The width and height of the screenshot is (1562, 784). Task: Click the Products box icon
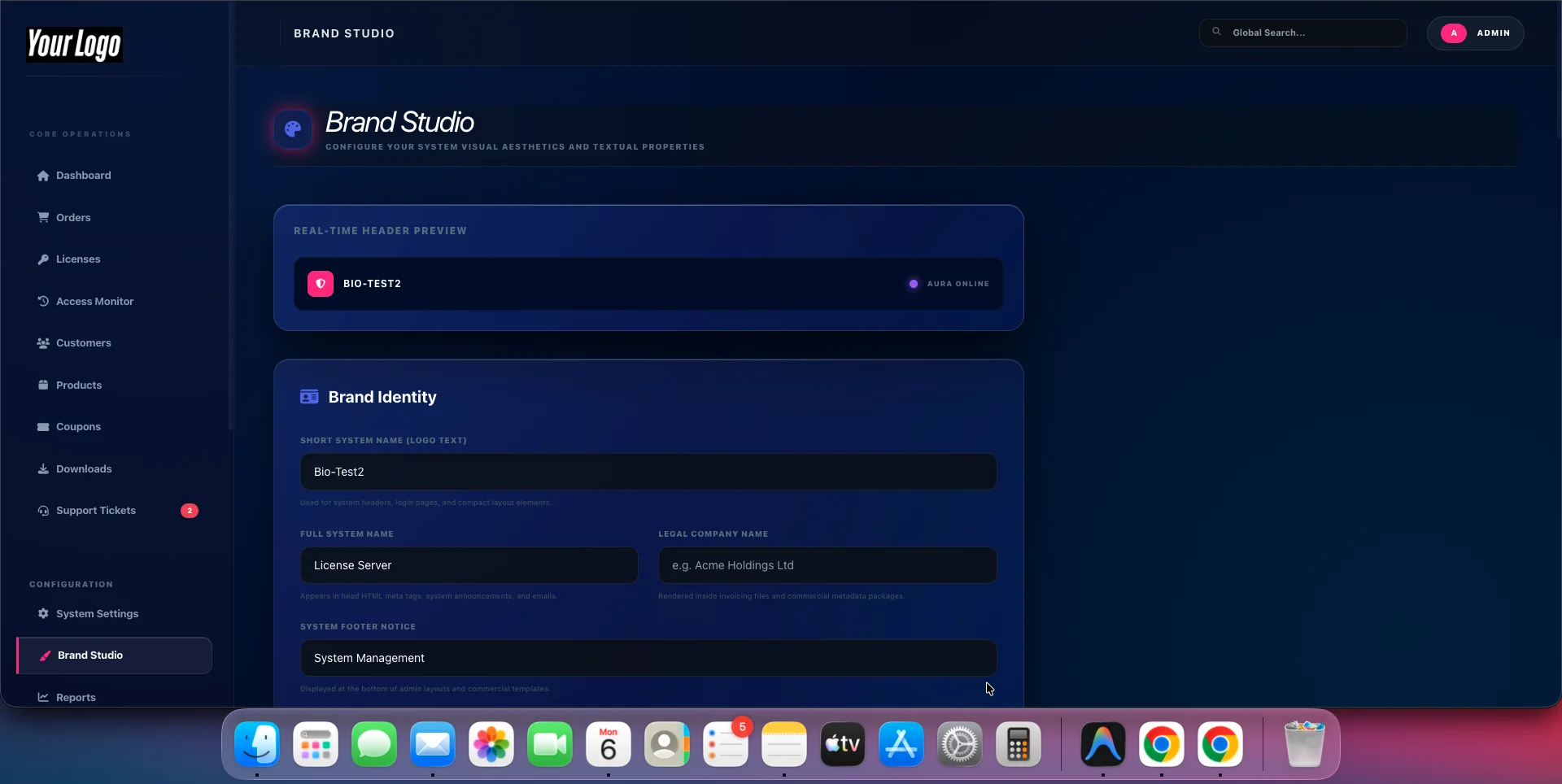pyautogui.click(x=43, y=385)
